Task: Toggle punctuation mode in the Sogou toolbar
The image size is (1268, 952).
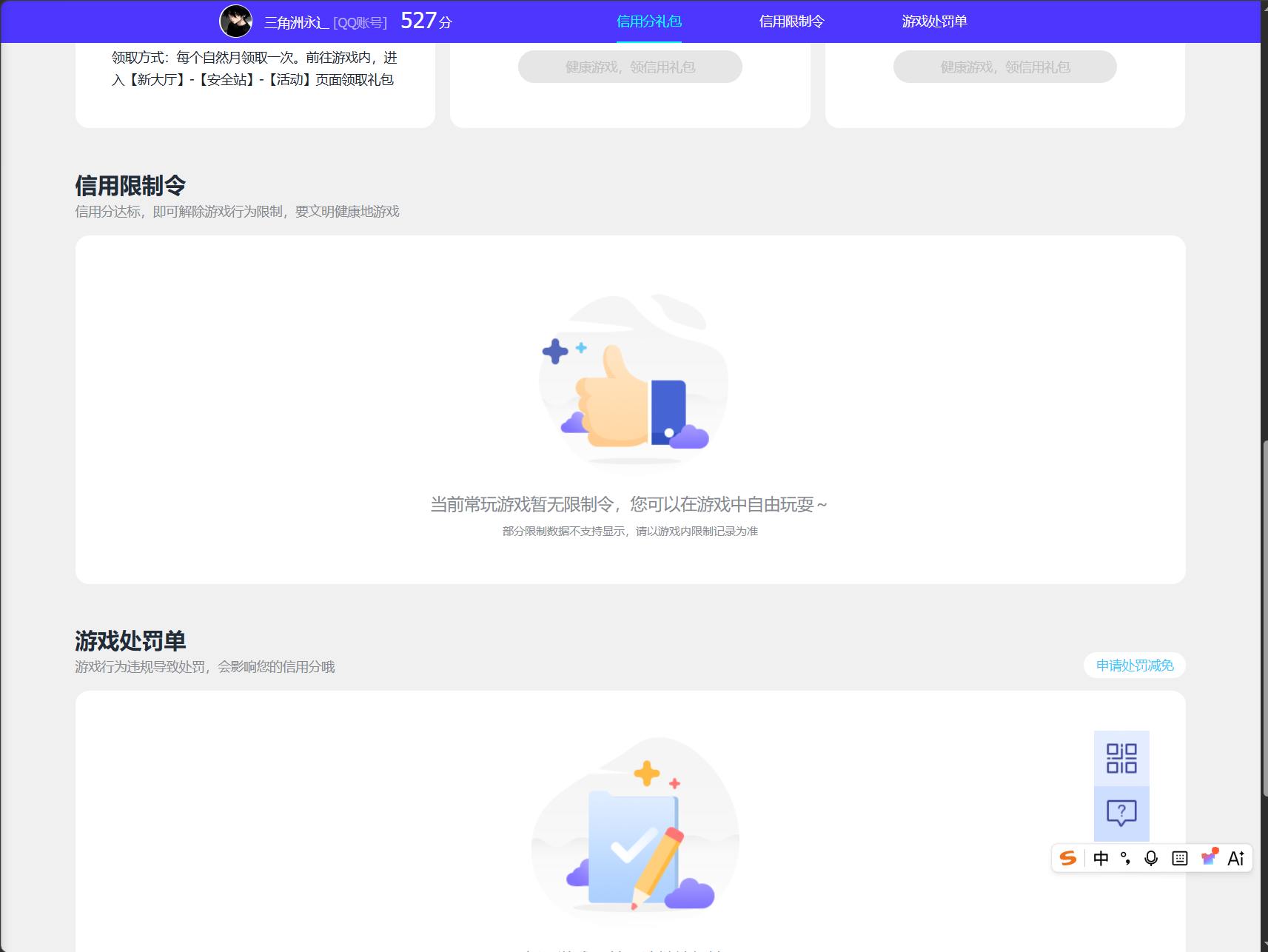Action: click(1125, 858)
